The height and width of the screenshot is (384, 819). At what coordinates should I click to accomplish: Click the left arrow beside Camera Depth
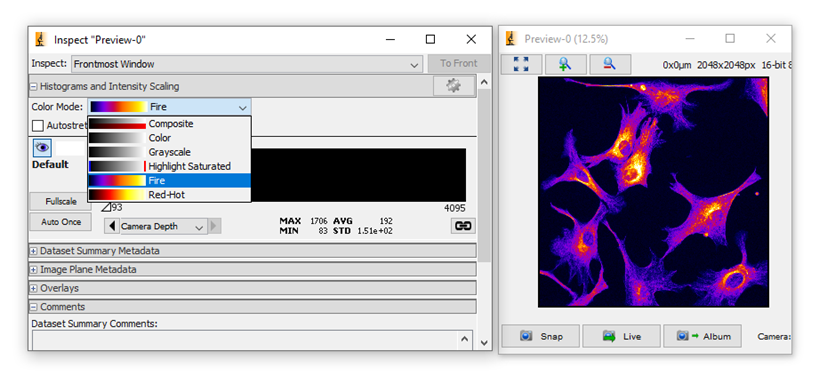tap(112, 226)
